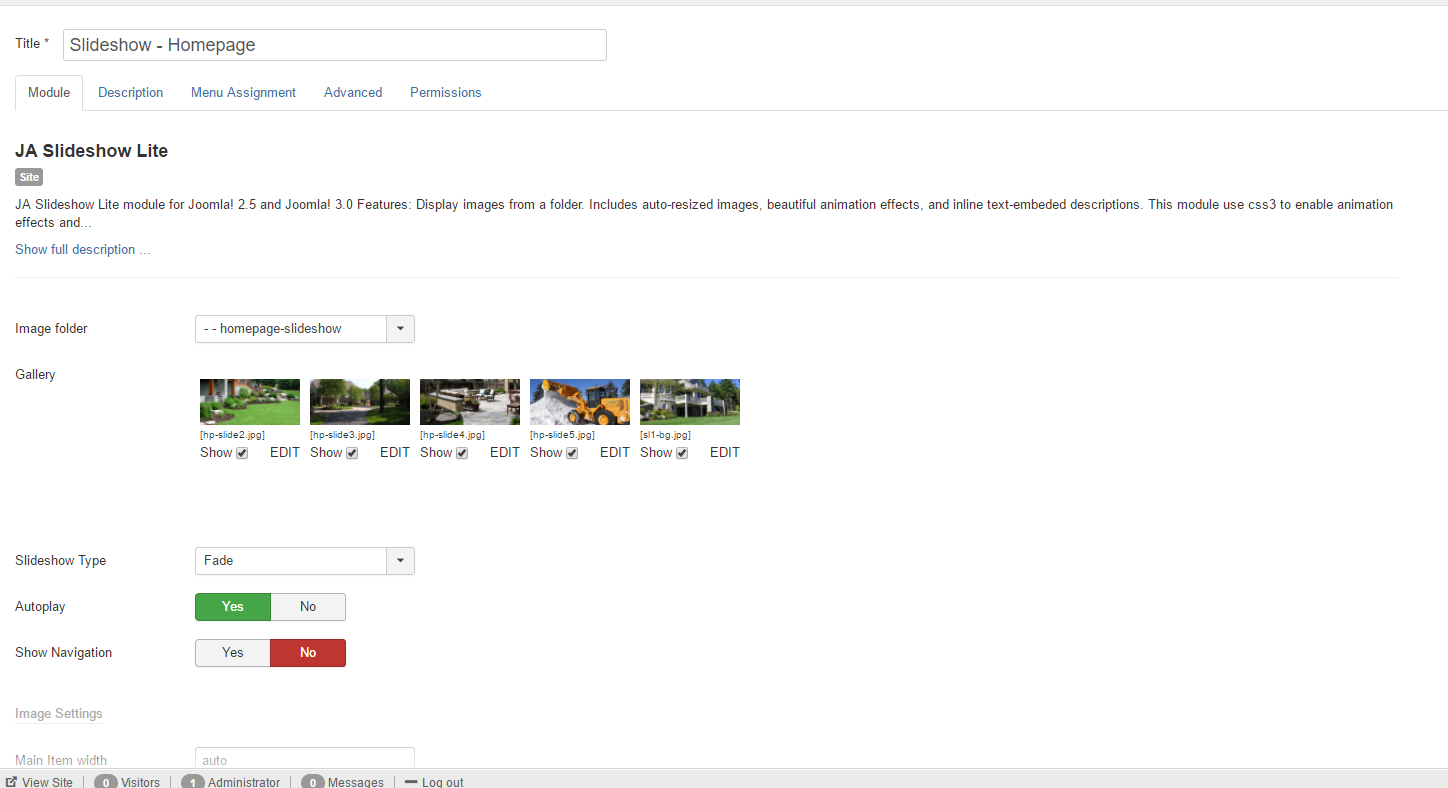The image size is (1448, 788).
Task: Select the sl1-bg.jpg house thumbnail
Action: pyautogui.click(x=690, y=402)
